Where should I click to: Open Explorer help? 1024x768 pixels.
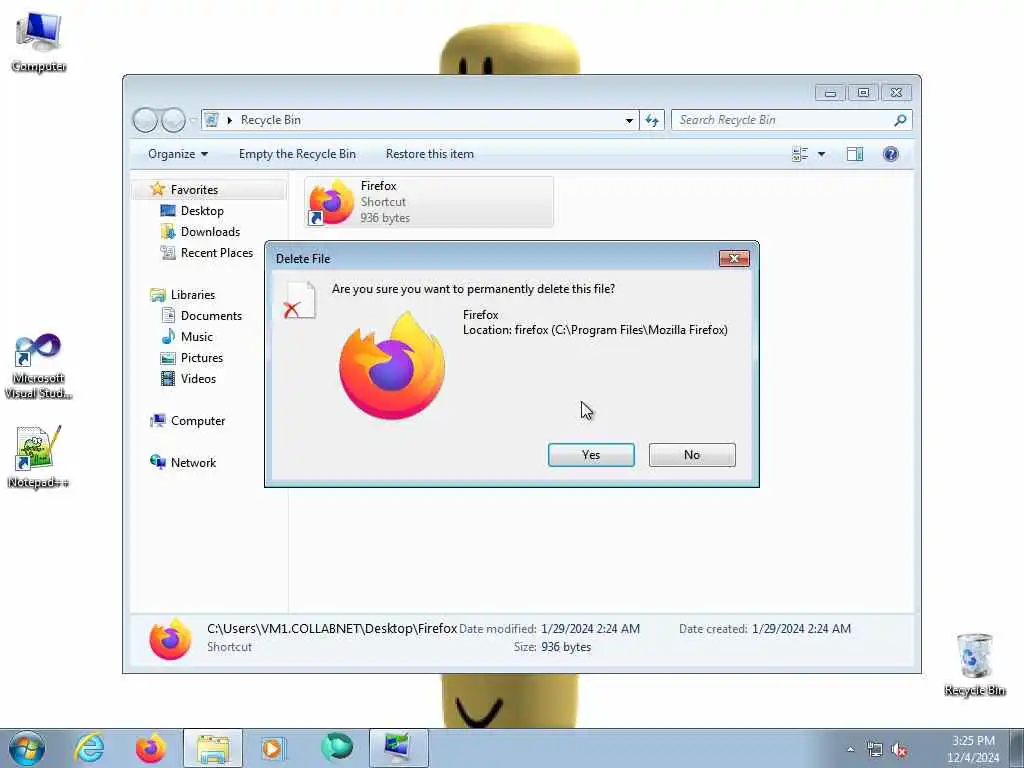coord(891,154)
